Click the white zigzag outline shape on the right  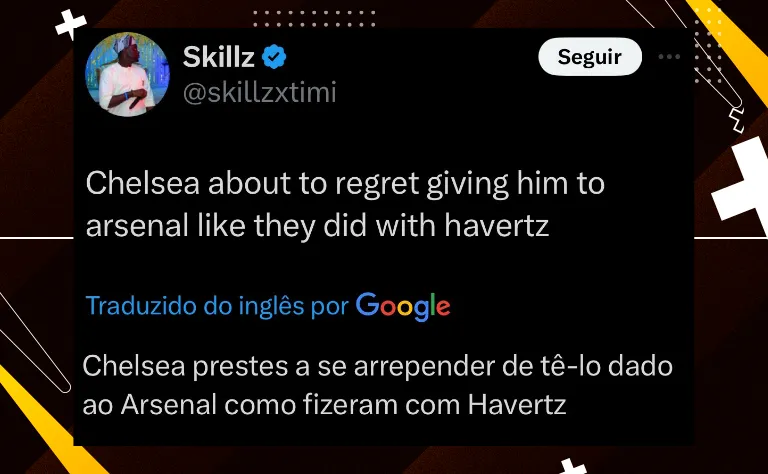(737, 120)
